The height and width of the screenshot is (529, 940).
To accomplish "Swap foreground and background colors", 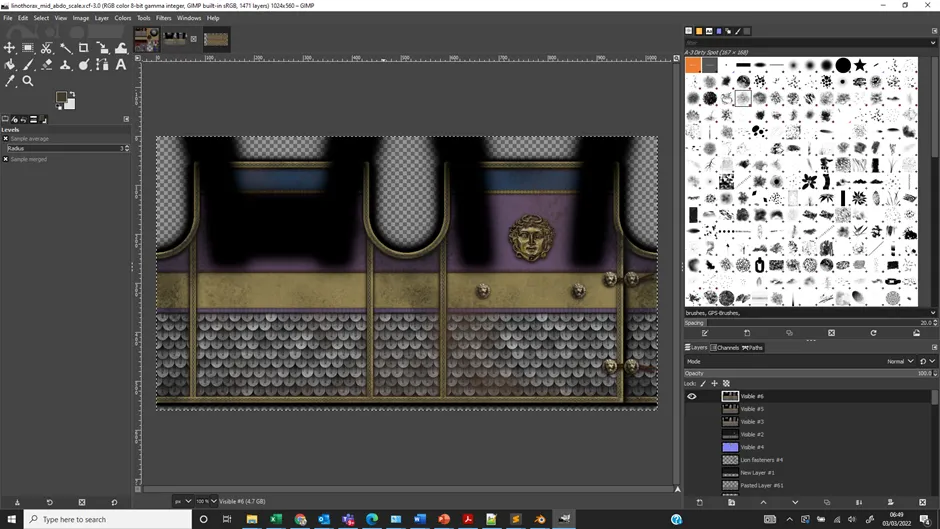I will pyautogui.click(x=72, y=94).
